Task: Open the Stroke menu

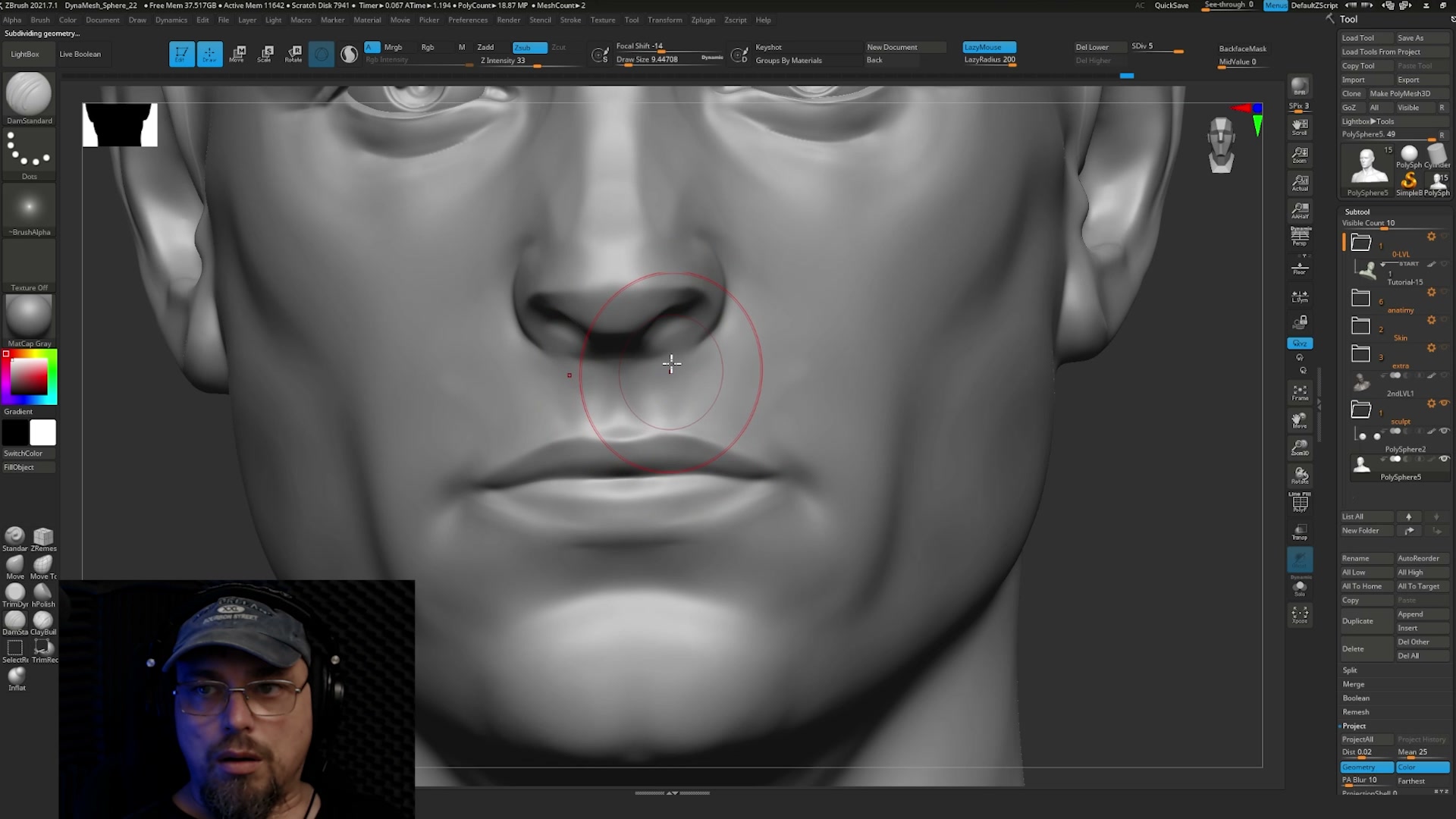Action: [x=570, y=20]
